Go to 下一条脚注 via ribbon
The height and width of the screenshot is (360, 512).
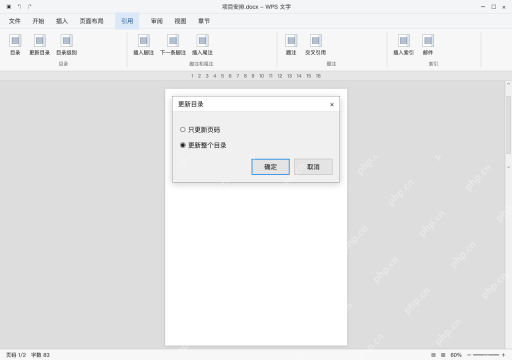[173, 41]
